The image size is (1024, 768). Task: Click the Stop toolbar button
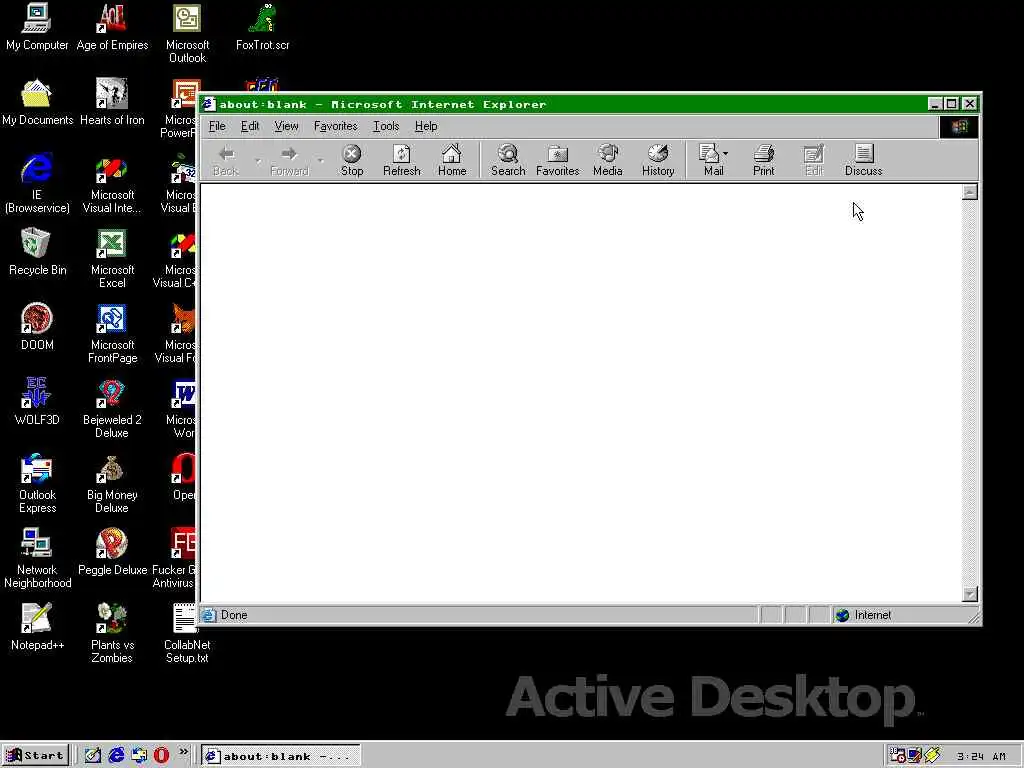[351, 161]
